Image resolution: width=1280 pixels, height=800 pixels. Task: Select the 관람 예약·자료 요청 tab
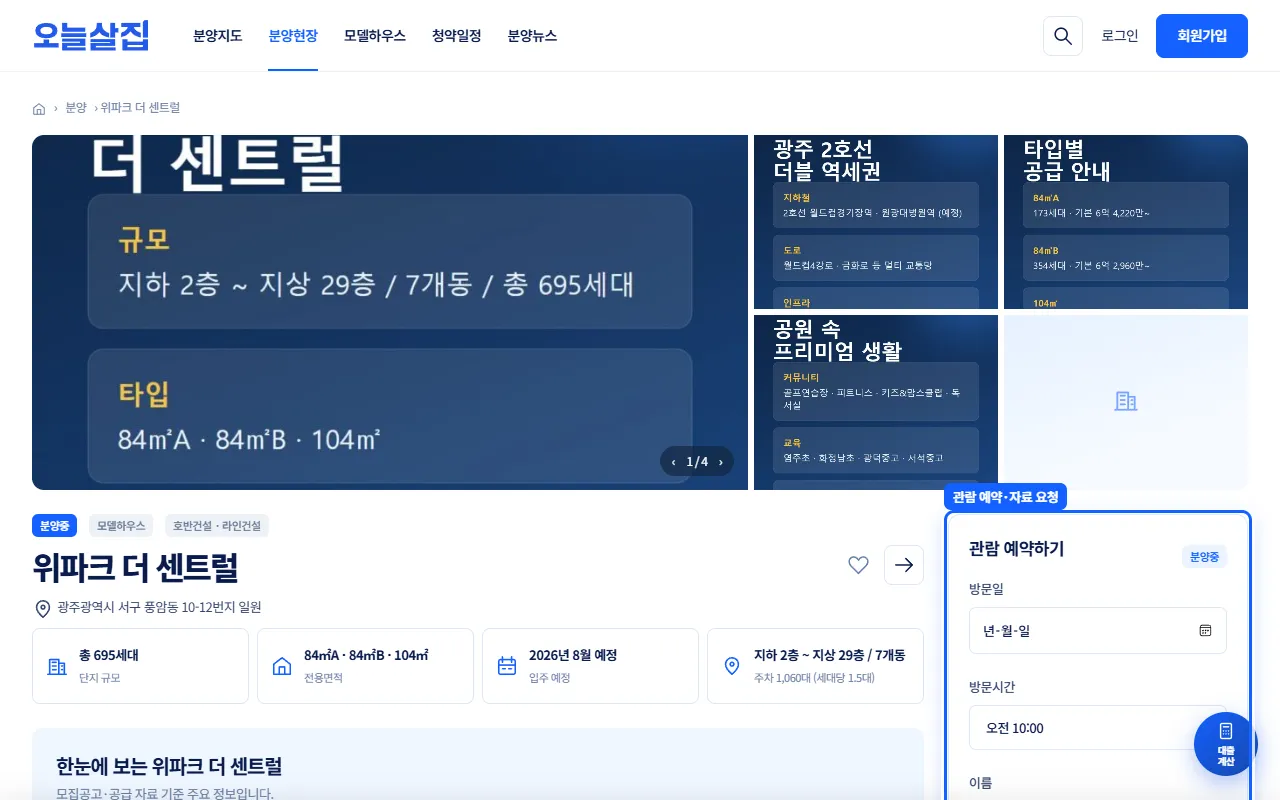click(1006, 497)
